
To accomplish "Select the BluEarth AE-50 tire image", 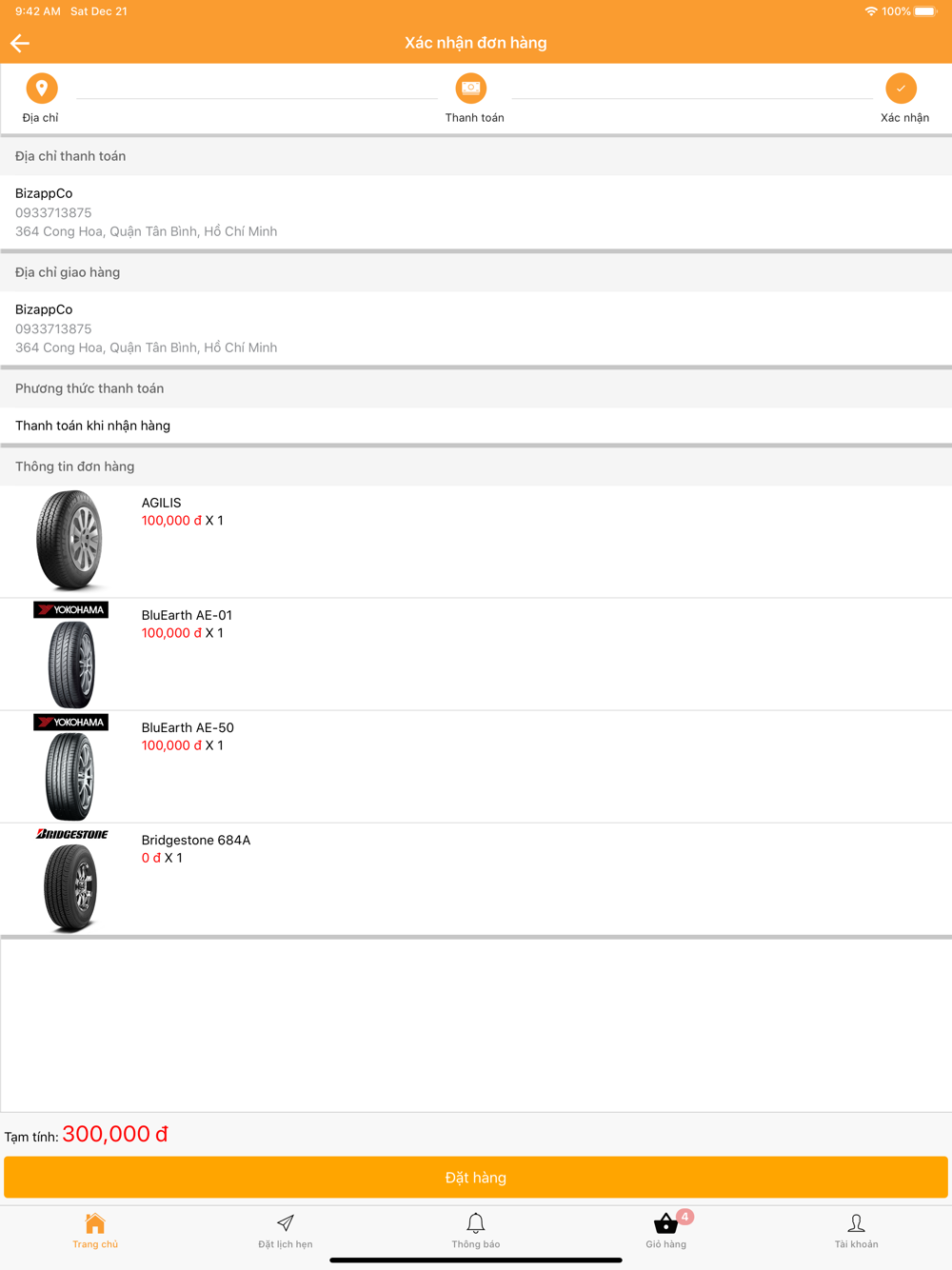I will click(70, 766).
